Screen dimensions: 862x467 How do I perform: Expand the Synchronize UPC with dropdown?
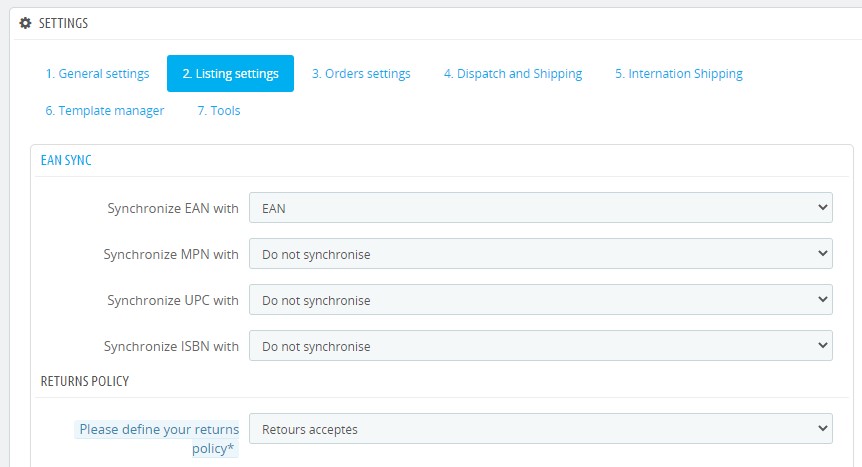click(x=540, y=300)
